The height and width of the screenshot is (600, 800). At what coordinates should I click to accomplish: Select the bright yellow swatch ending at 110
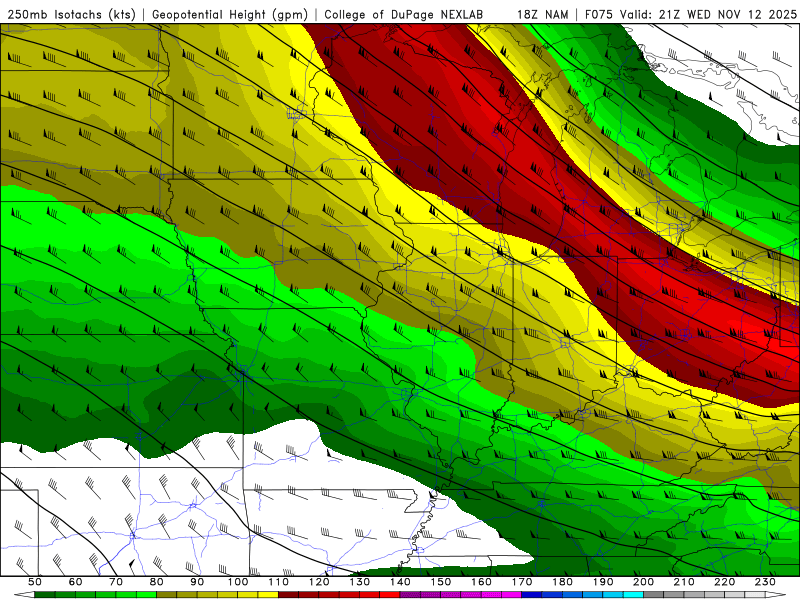(268, 594)
